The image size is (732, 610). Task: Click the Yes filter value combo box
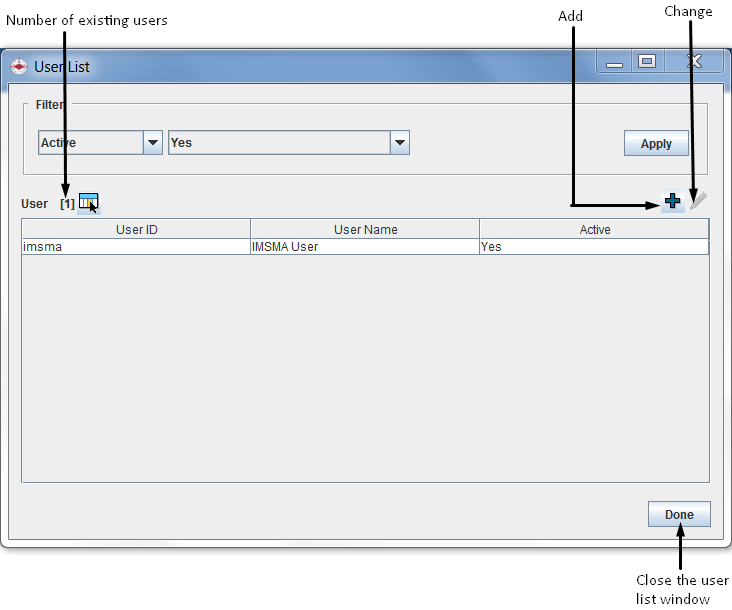click(x=278, y=143)
